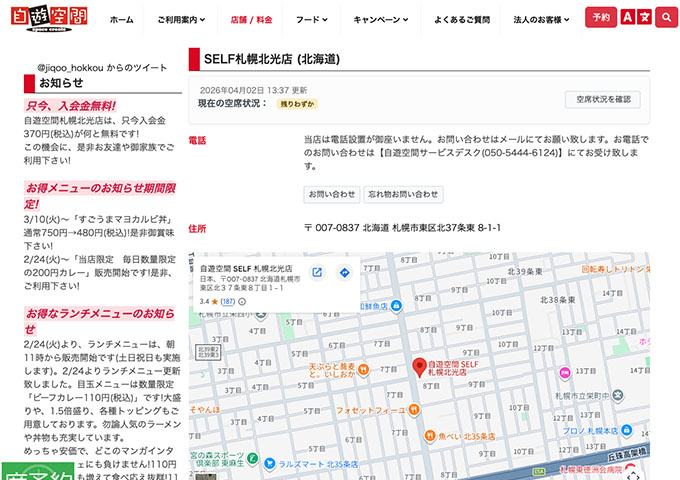Image resolution: width=680 pixels, height=480 pixels.
Task: Click the A text-size icon
Action: 628,17
